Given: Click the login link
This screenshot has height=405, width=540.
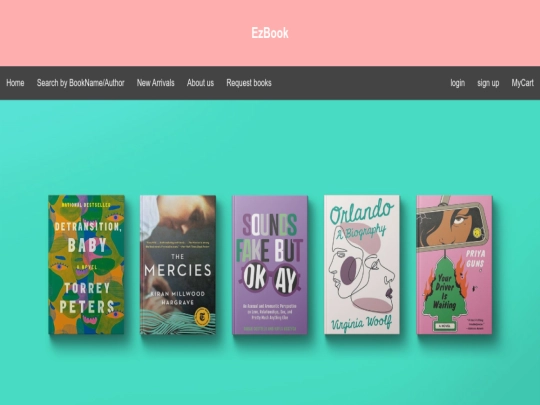Looking at the screenshot, I should point(458,83).
